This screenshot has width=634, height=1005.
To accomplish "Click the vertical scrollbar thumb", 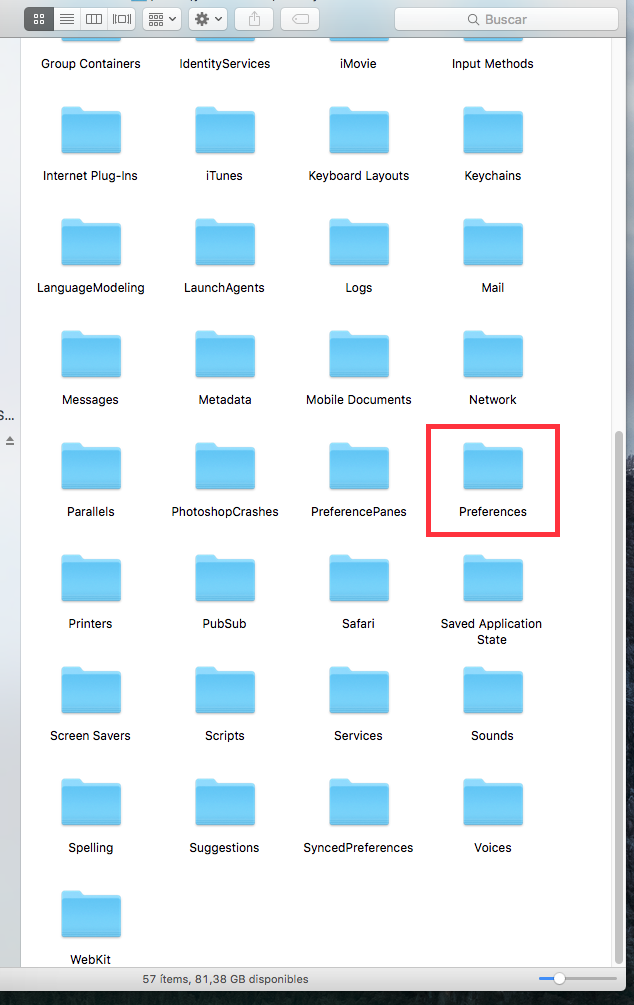I will [618, 690].
